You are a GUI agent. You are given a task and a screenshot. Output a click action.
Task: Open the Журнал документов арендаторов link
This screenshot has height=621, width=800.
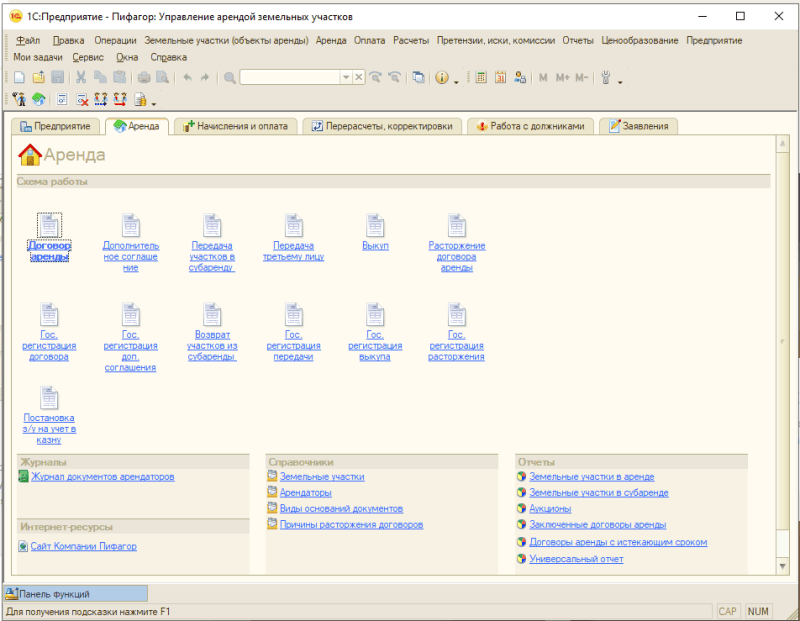pos(102,477)
